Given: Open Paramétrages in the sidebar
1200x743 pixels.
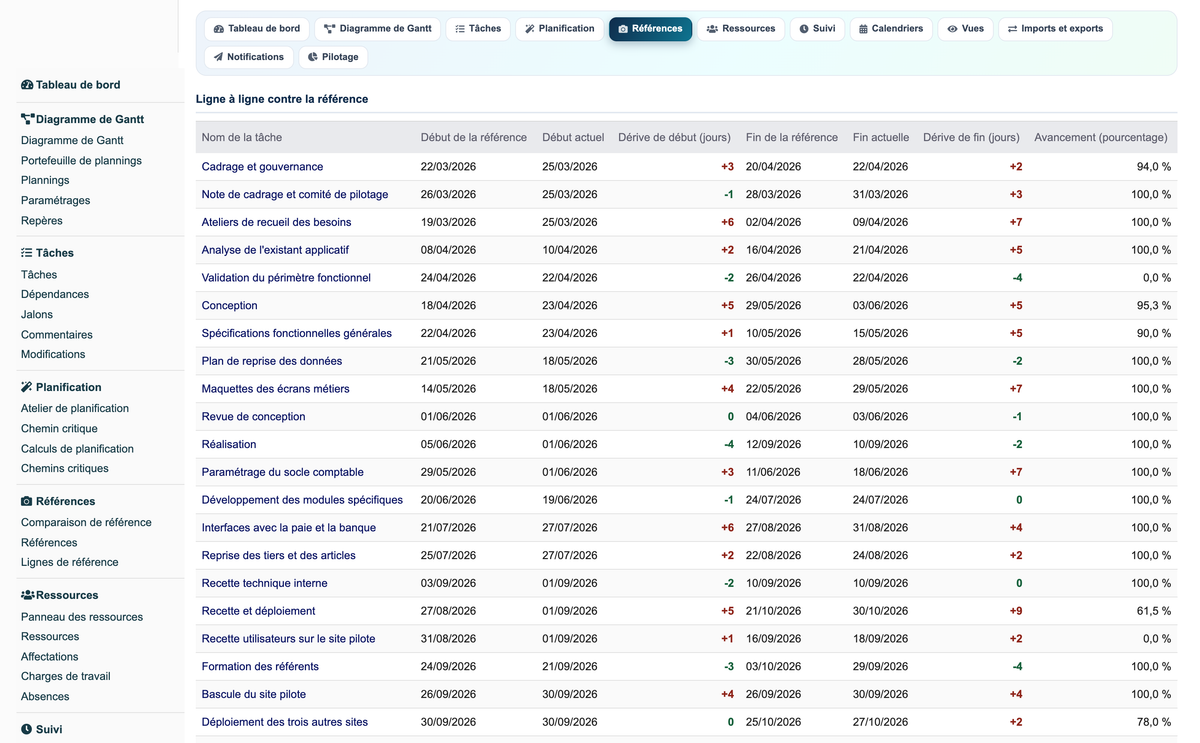Looking at the screenshot, I should click(55, 200).
